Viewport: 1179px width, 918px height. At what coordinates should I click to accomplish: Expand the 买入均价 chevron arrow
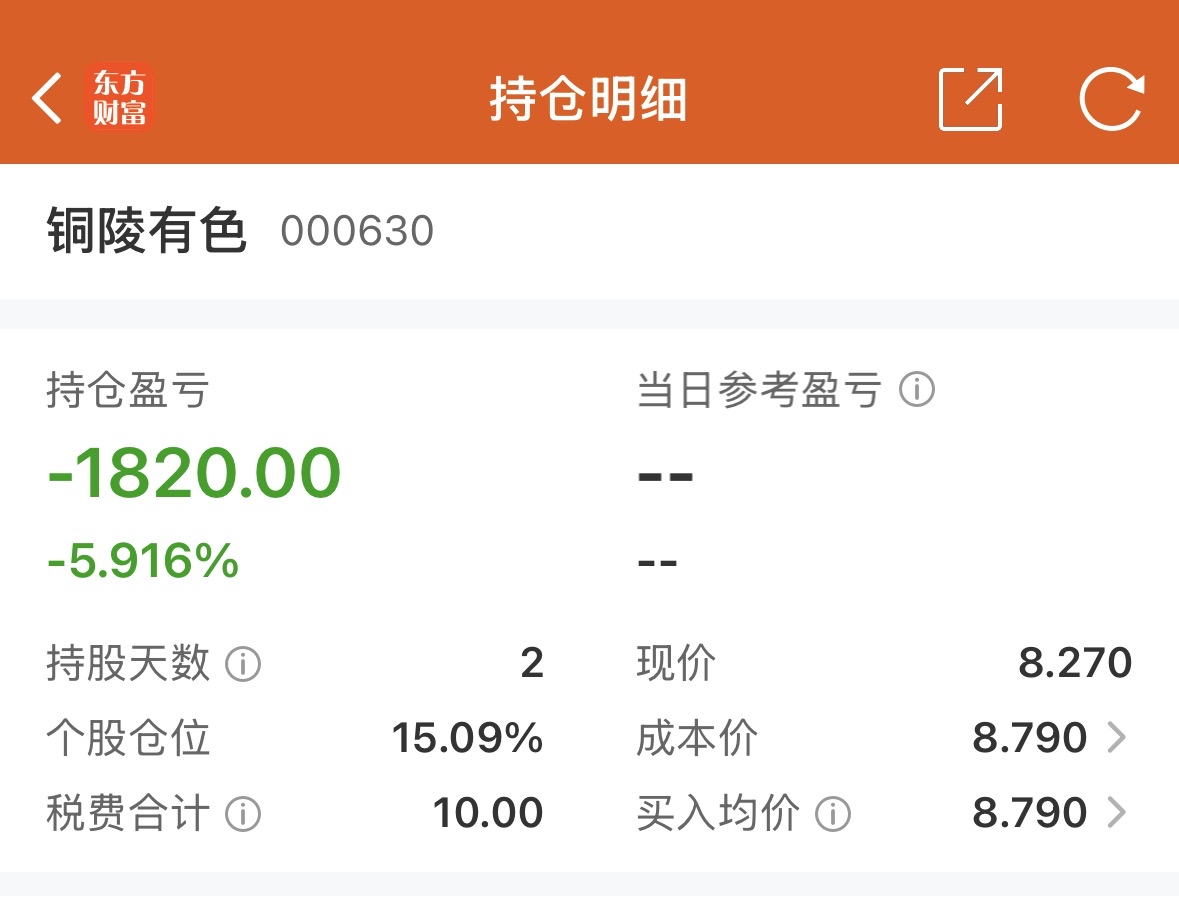[1117, 814]
